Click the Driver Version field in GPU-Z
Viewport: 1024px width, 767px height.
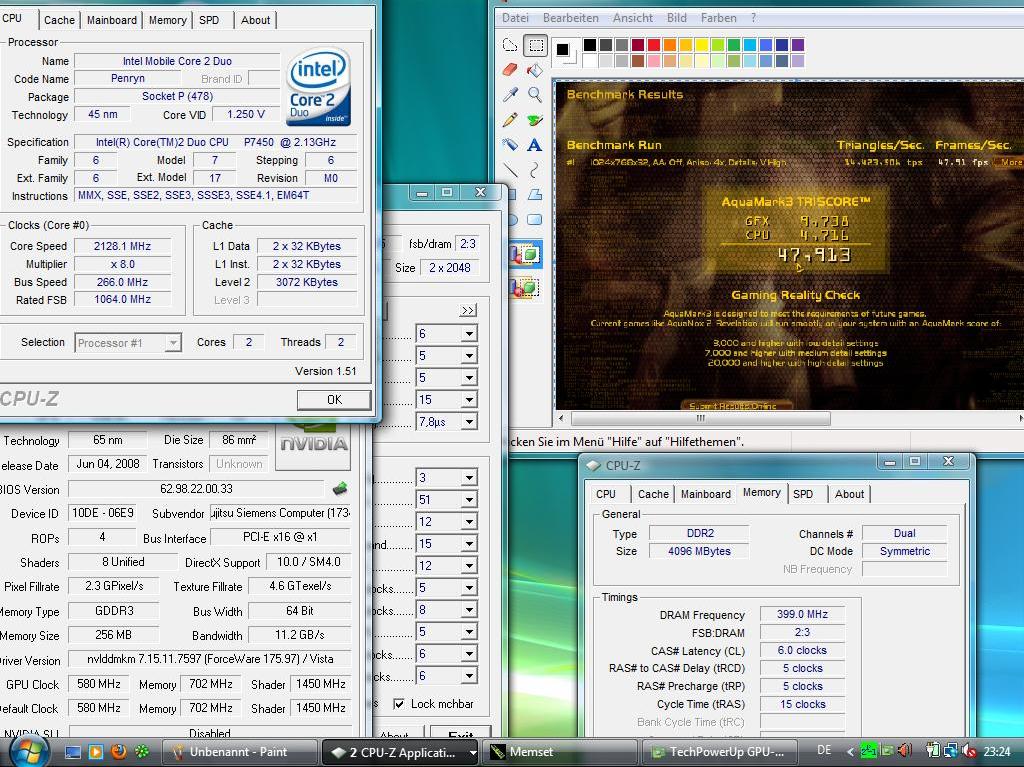(x=209, y=659)
